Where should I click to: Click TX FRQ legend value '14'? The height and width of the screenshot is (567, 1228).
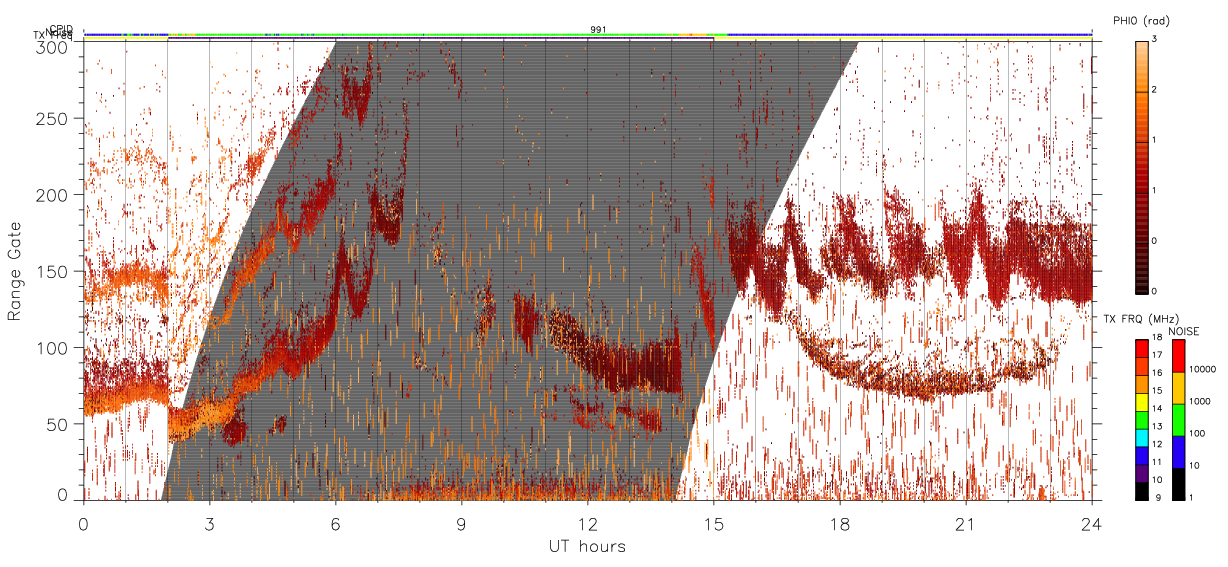coord(1158,408)
